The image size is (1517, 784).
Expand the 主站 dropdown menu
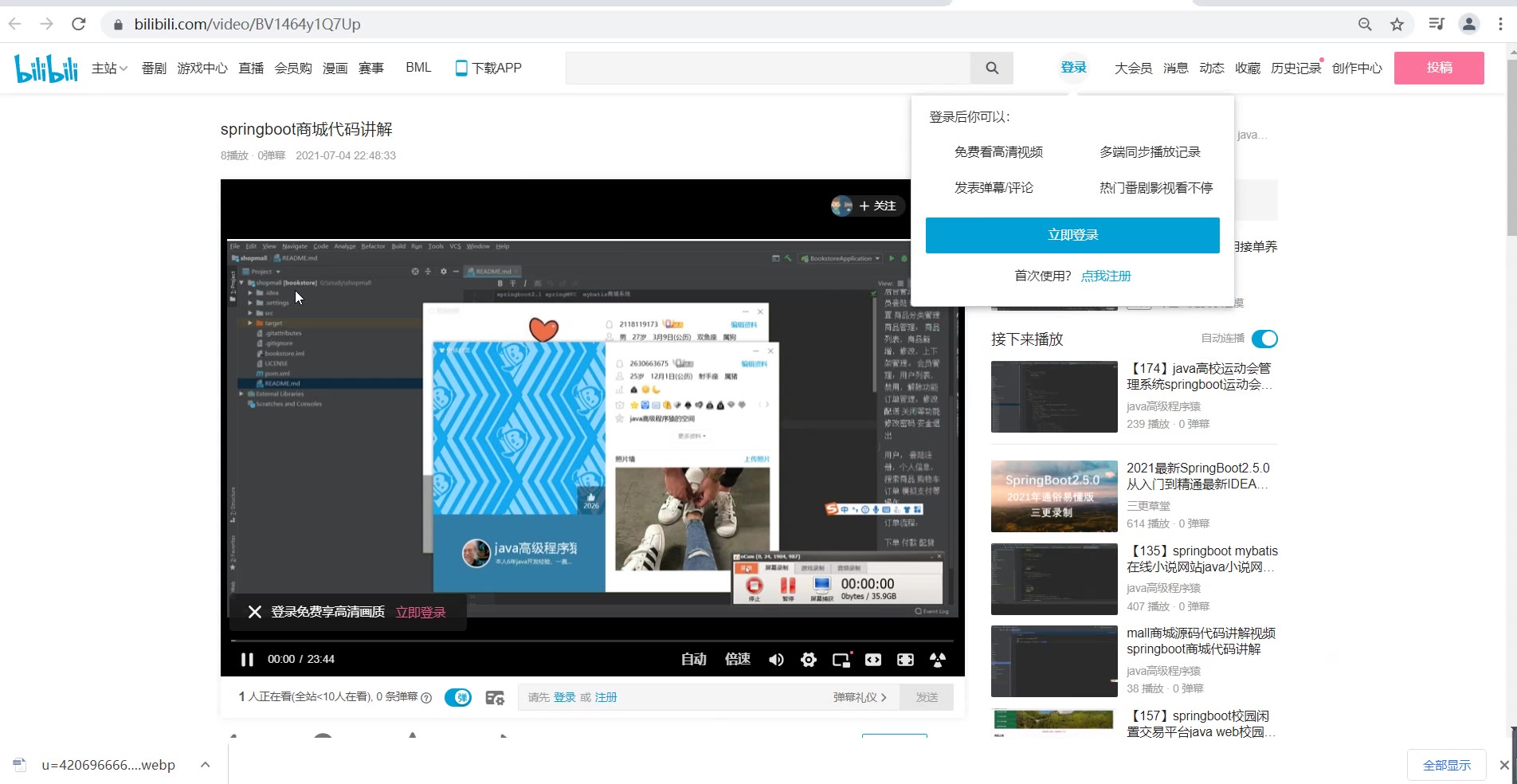click(109, 69)
